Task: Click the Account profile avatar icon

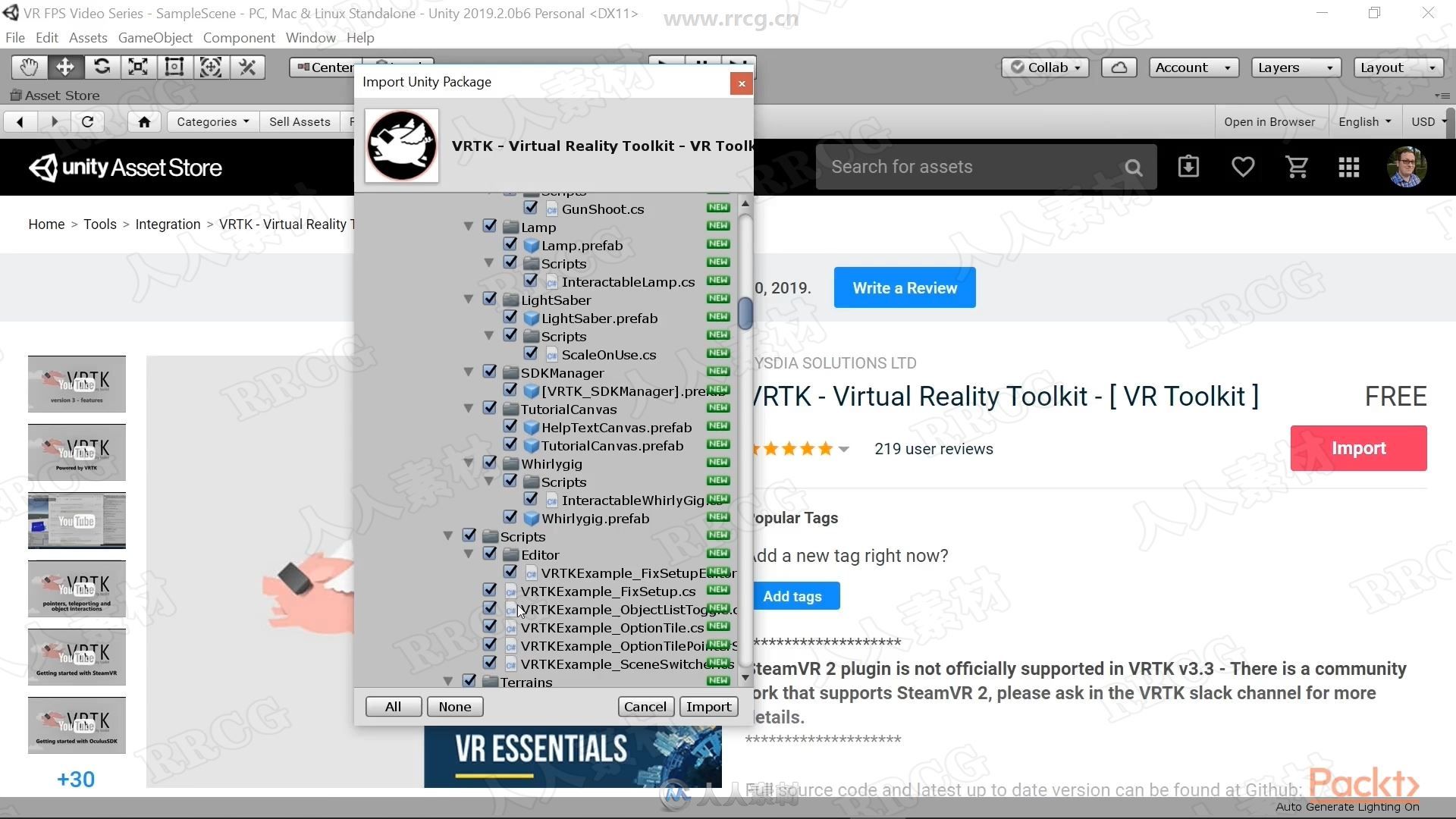Action: (x=1407, y=167)
